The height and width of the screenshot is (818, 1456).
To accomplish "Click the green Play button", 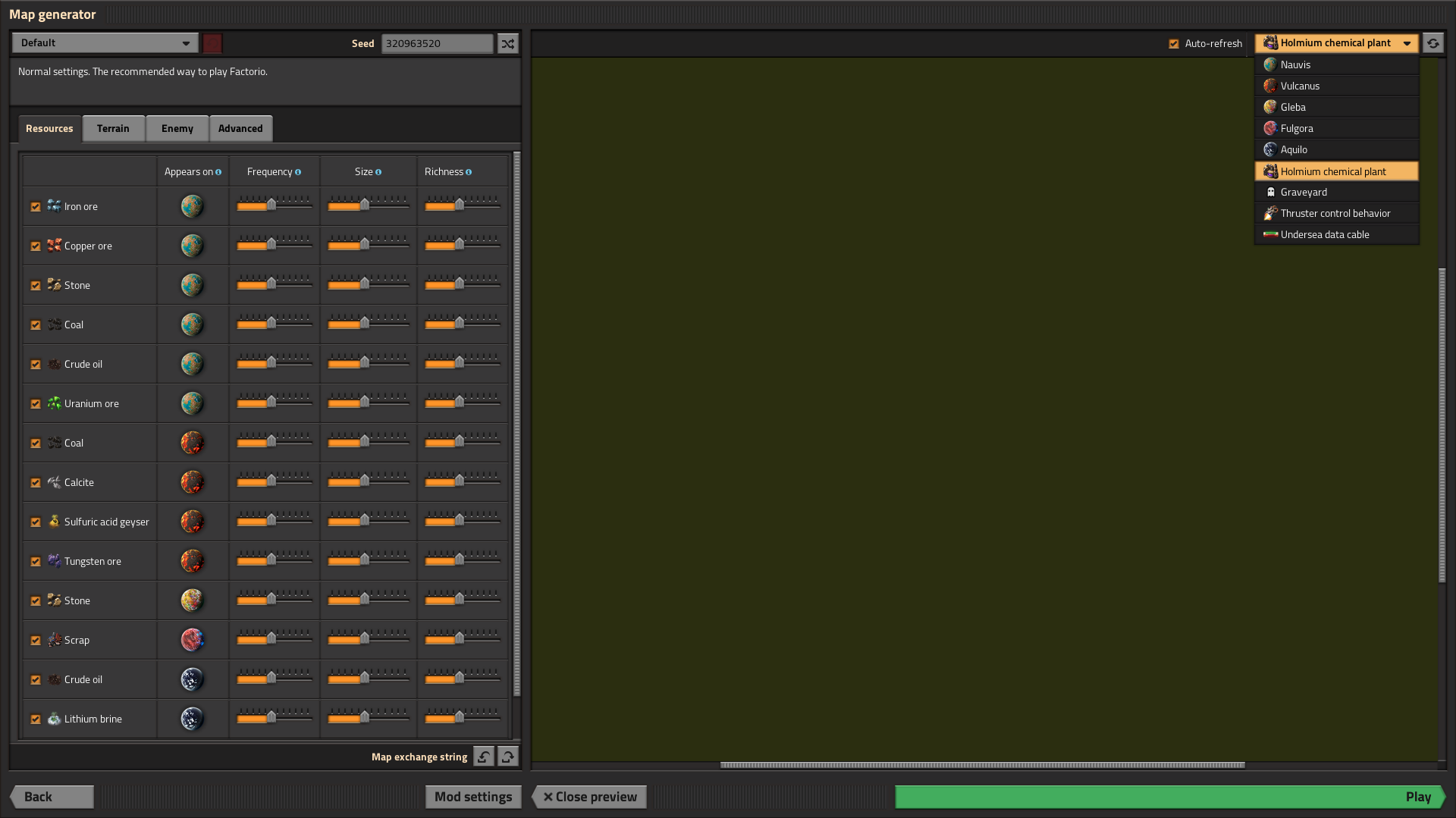I will tap(1170, 797).
